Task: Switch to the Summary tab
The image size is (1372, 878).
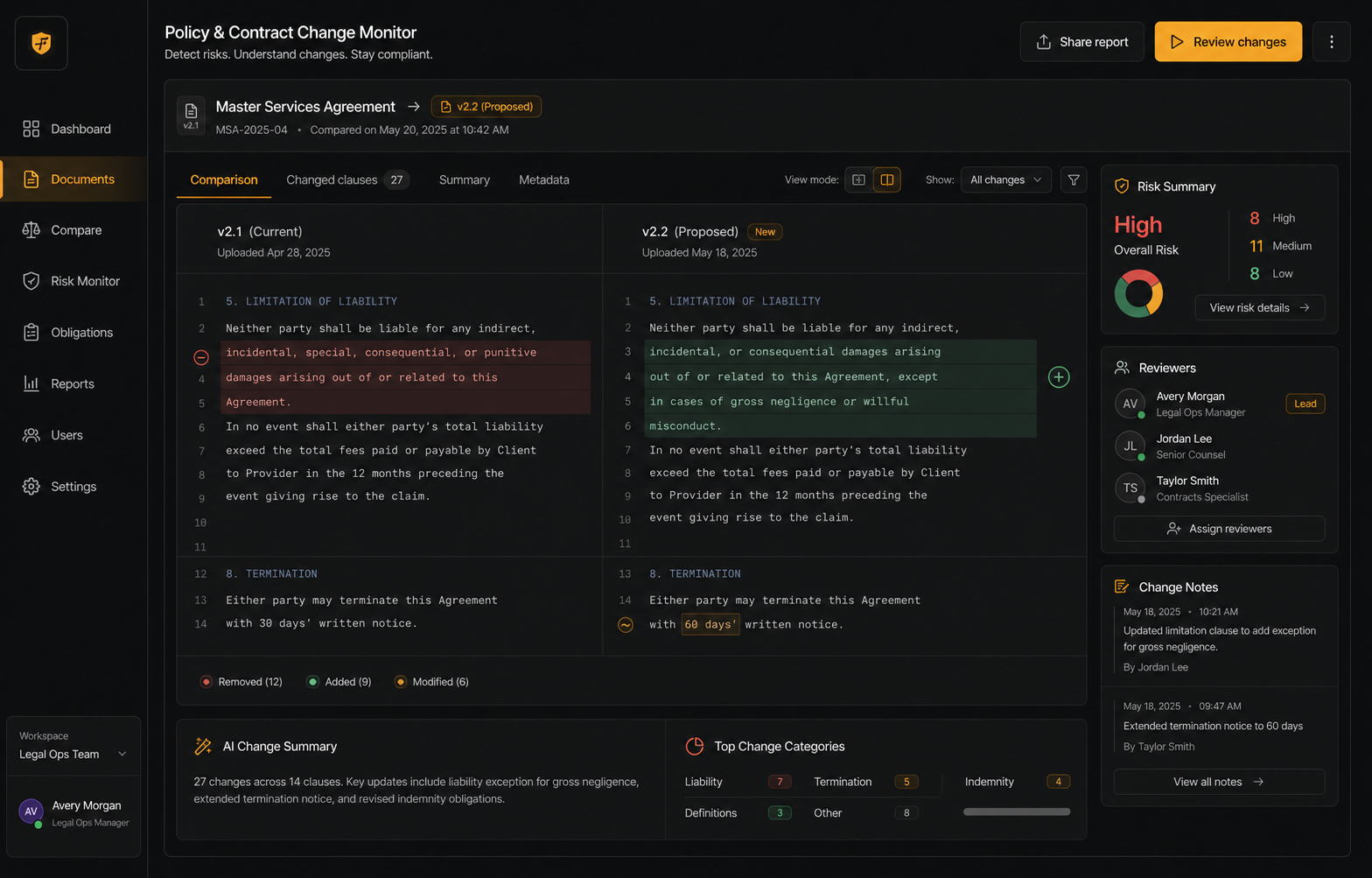Action: [x=464, y=179]
